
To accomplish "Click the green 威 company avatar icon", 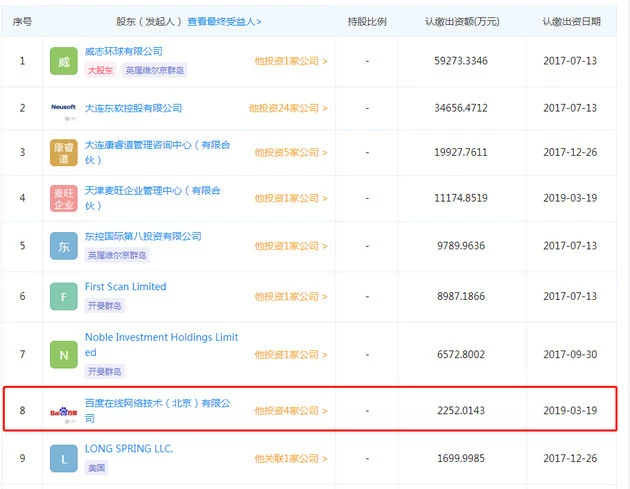I will [x=63, y=61].
